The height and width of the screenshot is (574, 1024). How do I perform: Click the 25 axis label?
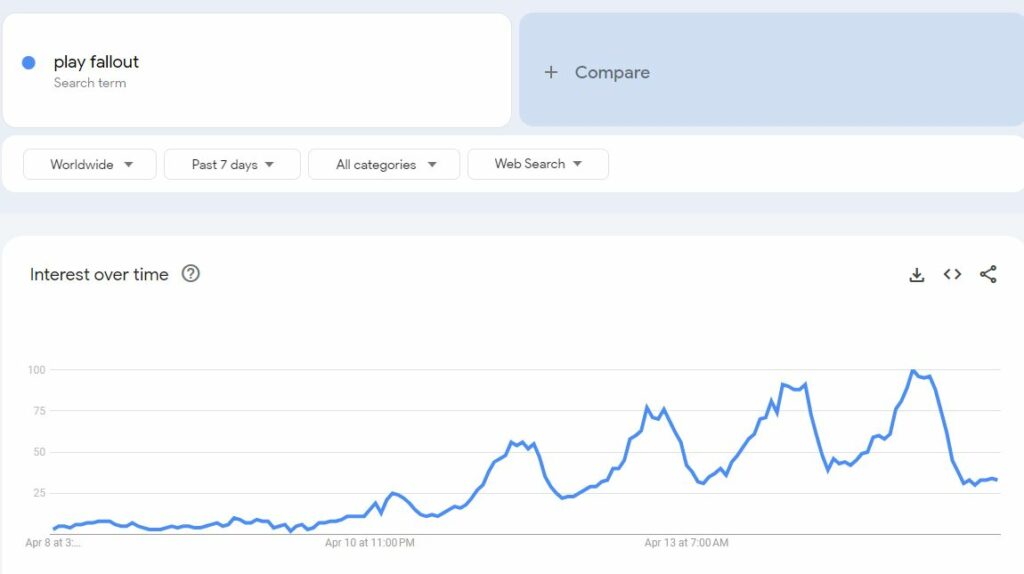click(39, 493)
